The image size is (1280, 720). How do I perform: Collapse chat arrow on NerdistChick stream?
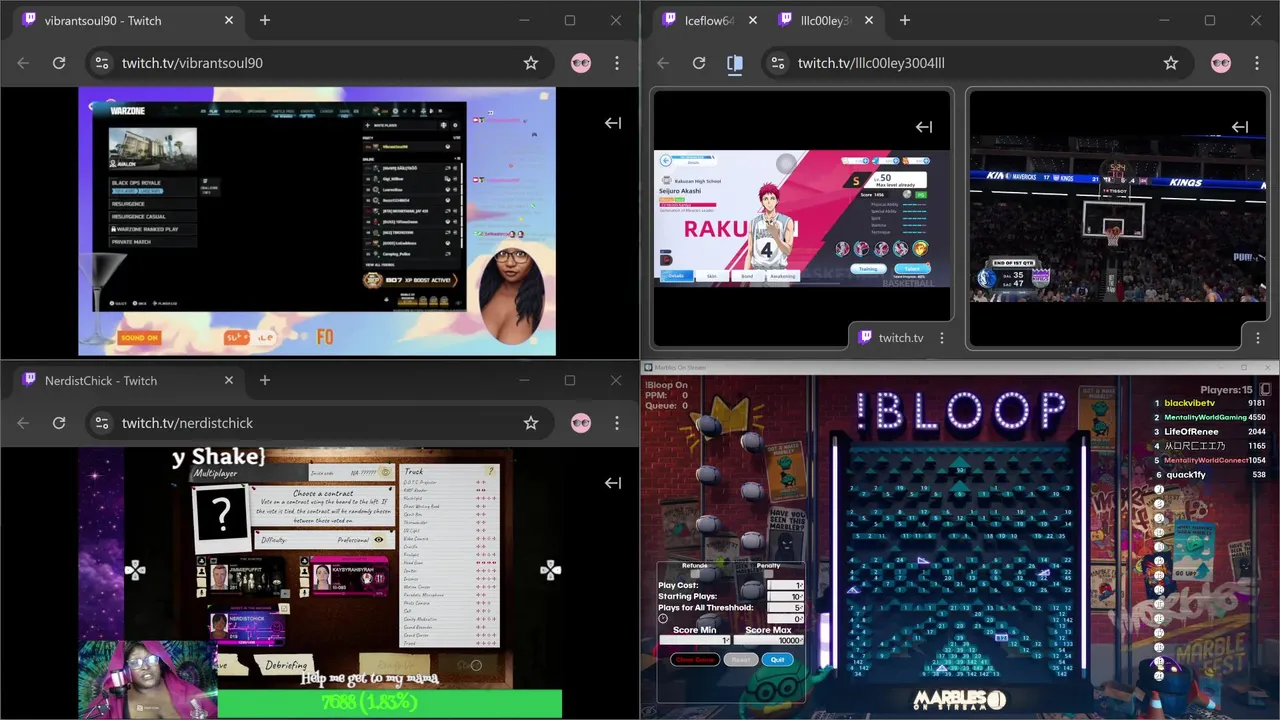point(613,483)
